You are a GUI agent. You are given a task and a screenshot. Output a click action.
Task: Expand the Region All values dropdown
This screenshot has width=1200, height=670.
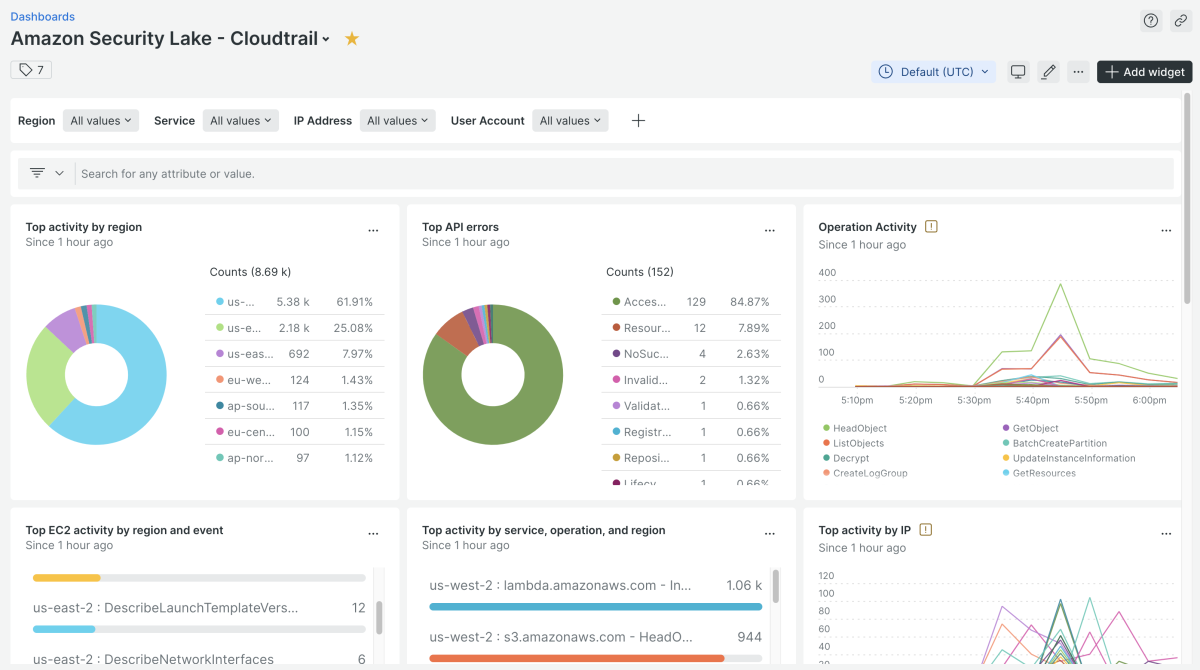coord(101,121)
